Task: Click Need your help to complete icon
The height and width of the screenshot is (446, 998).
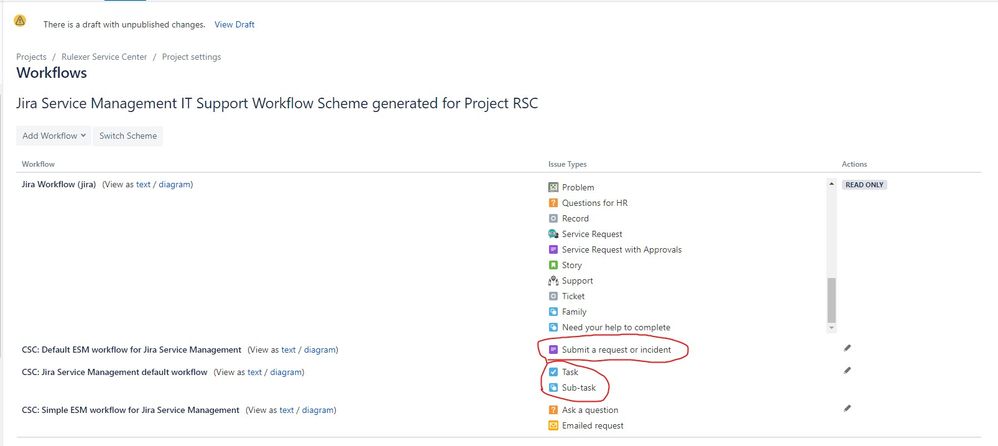Action: (553, 328)
